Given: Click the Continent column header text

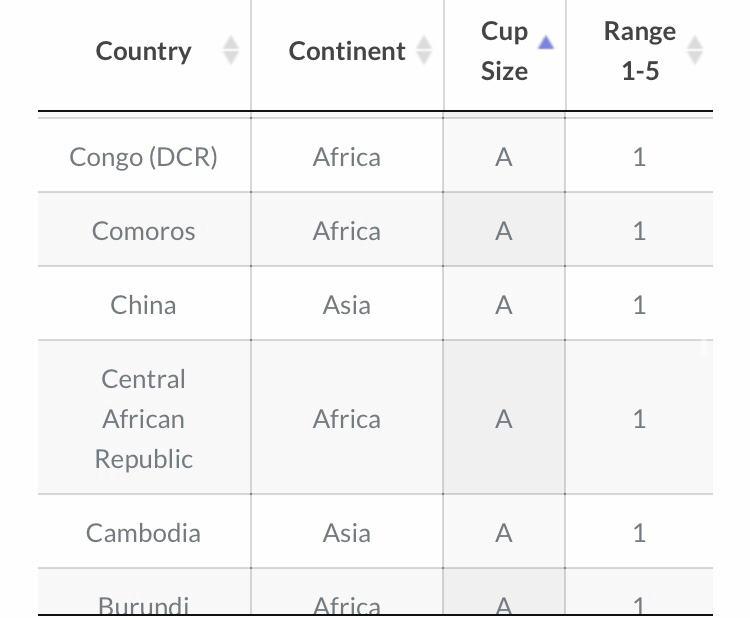Looking at the screenshot, I should coord(347,51).
